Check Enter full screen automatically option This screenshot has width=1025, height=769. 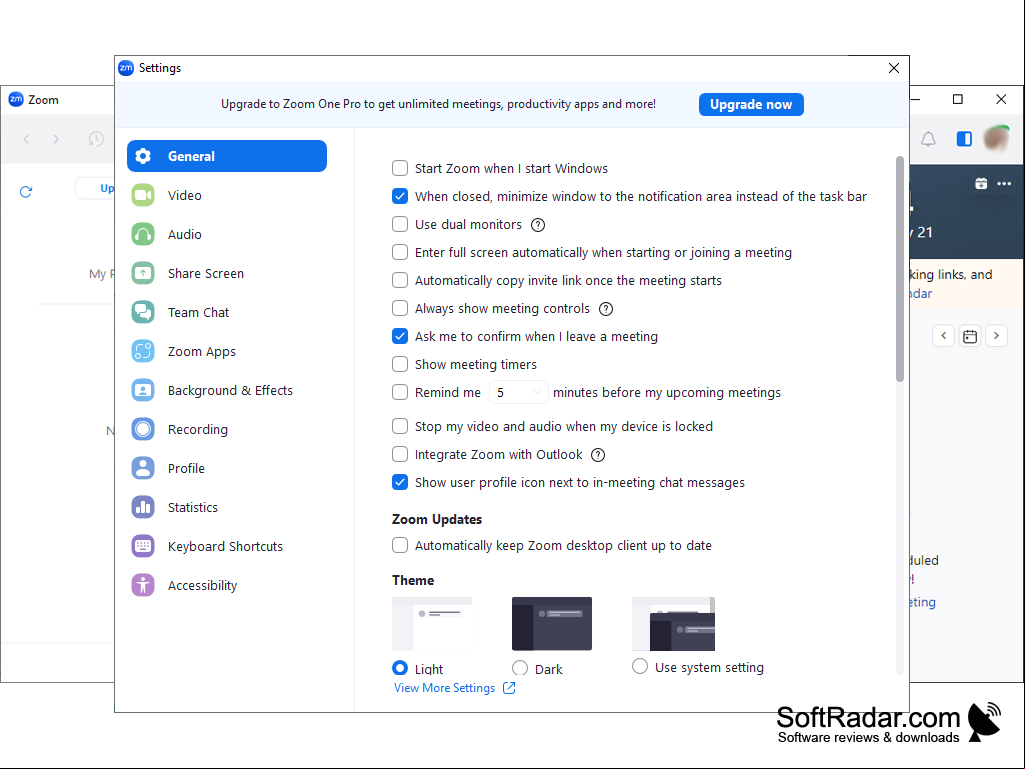tap(400, 252)
